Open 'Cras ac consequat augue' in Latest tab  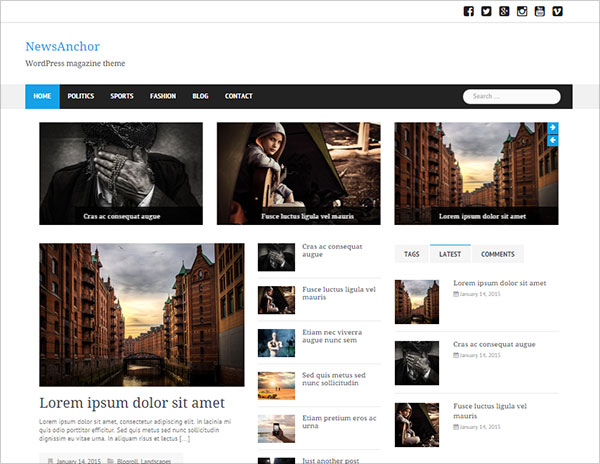[494, 344]
